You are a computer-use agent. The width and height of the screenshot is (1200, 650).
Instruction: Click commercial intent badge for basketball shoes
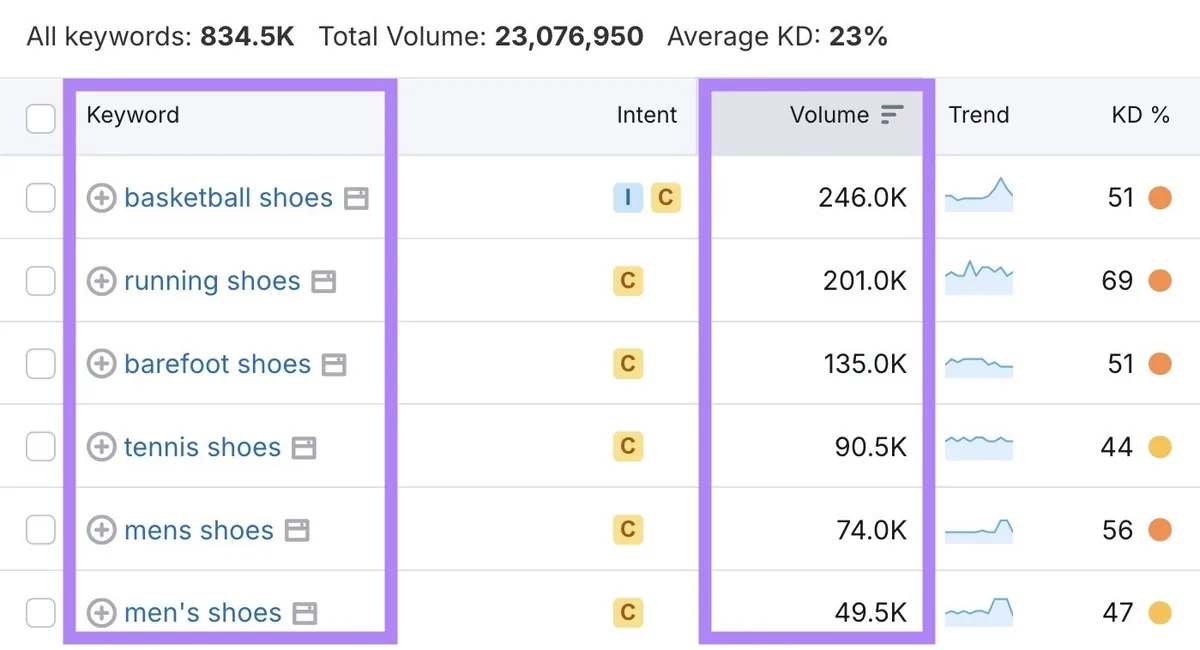(665, 198)
